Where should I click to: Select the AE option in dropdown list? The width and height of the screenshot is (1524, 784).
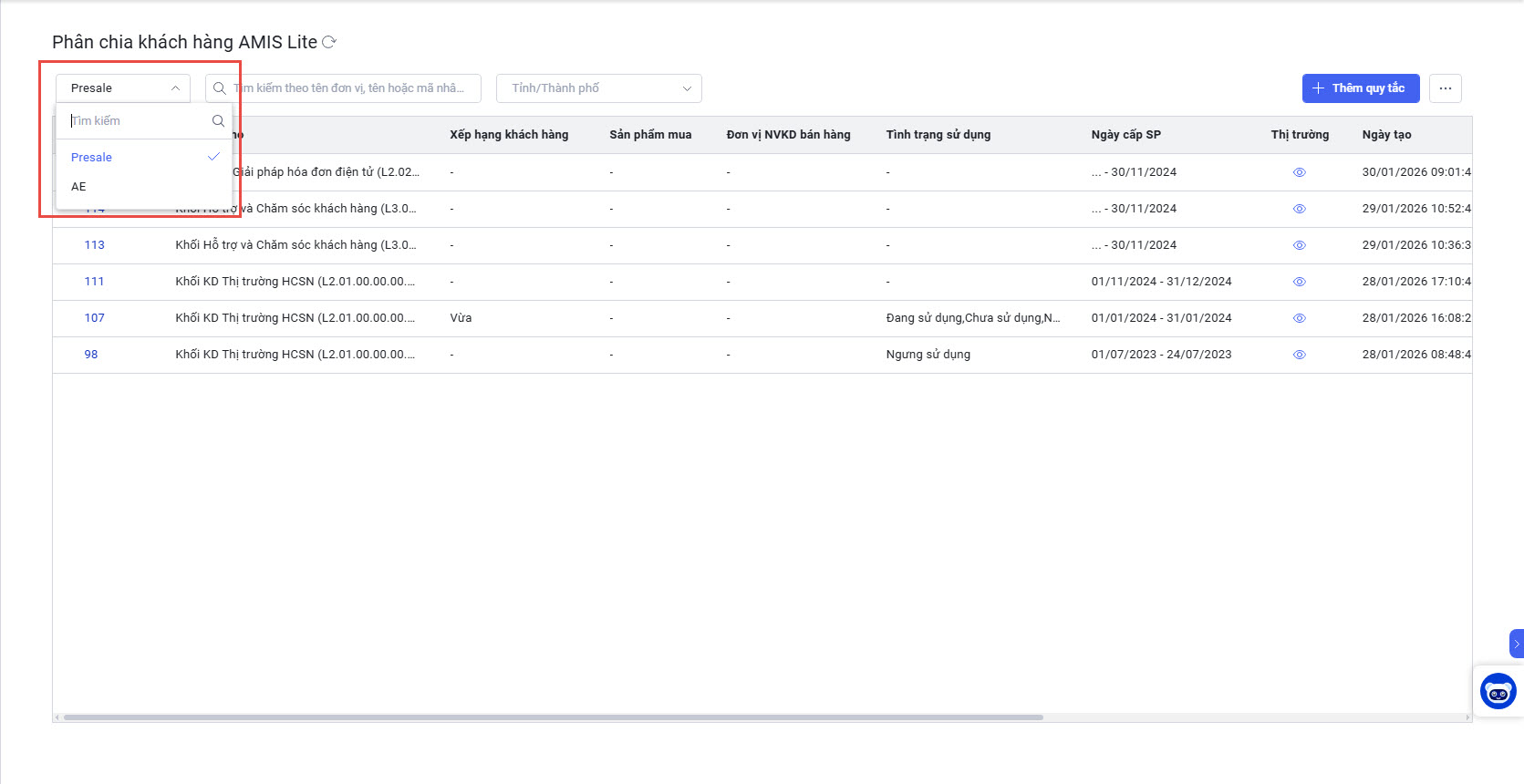click(79, 187)
